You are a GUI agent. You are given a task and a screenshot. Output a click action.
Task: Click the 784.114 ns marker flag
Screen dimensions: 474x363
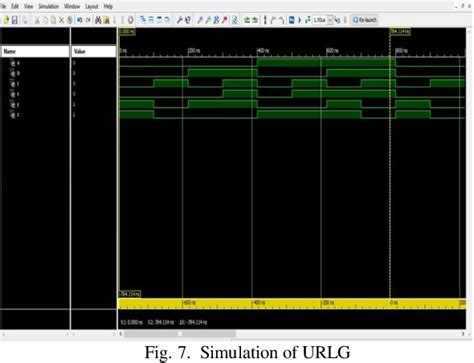[400, 31]
